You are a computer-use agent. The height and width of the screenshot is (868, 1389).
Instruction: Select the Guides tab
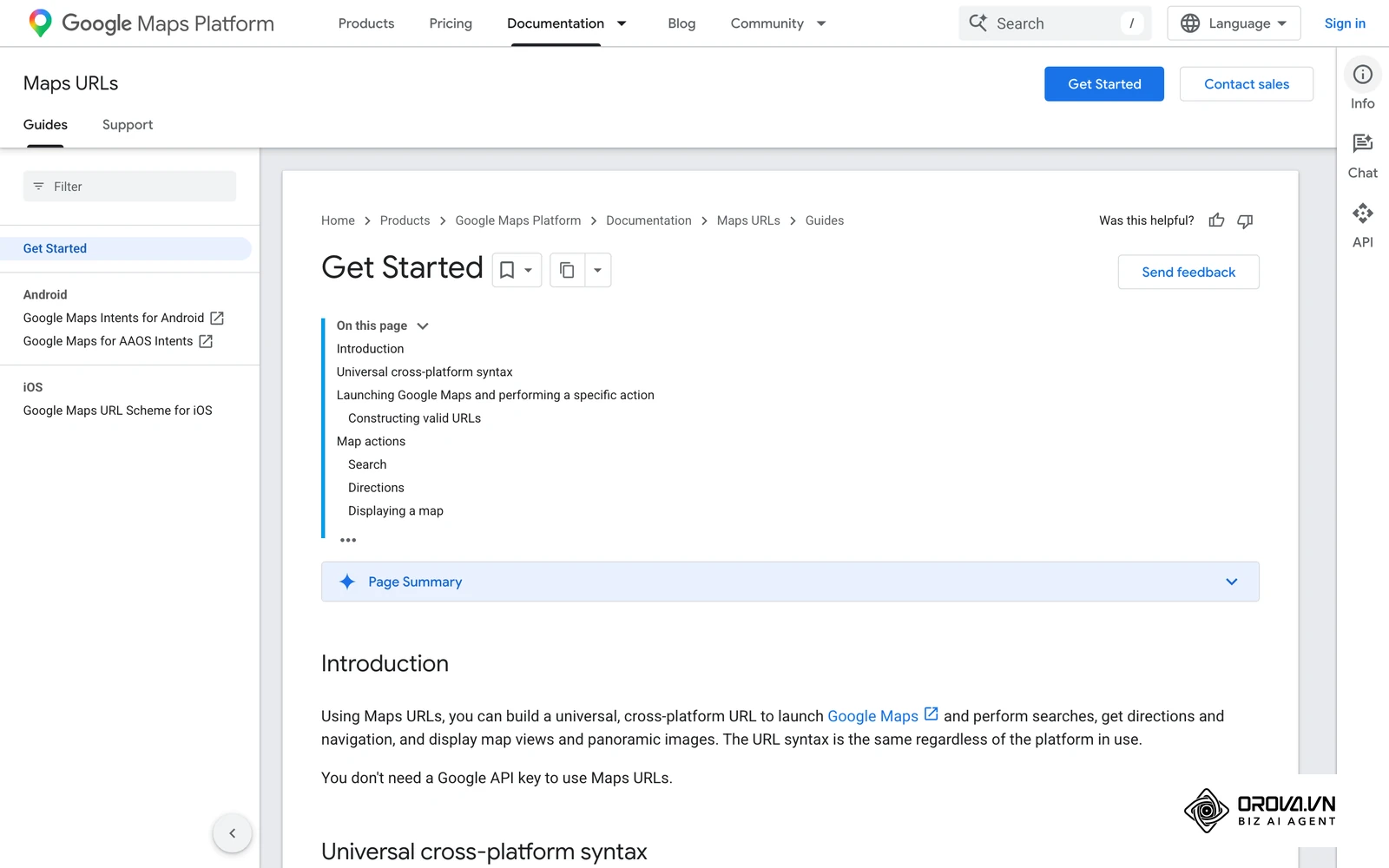(x=45, y=125)
